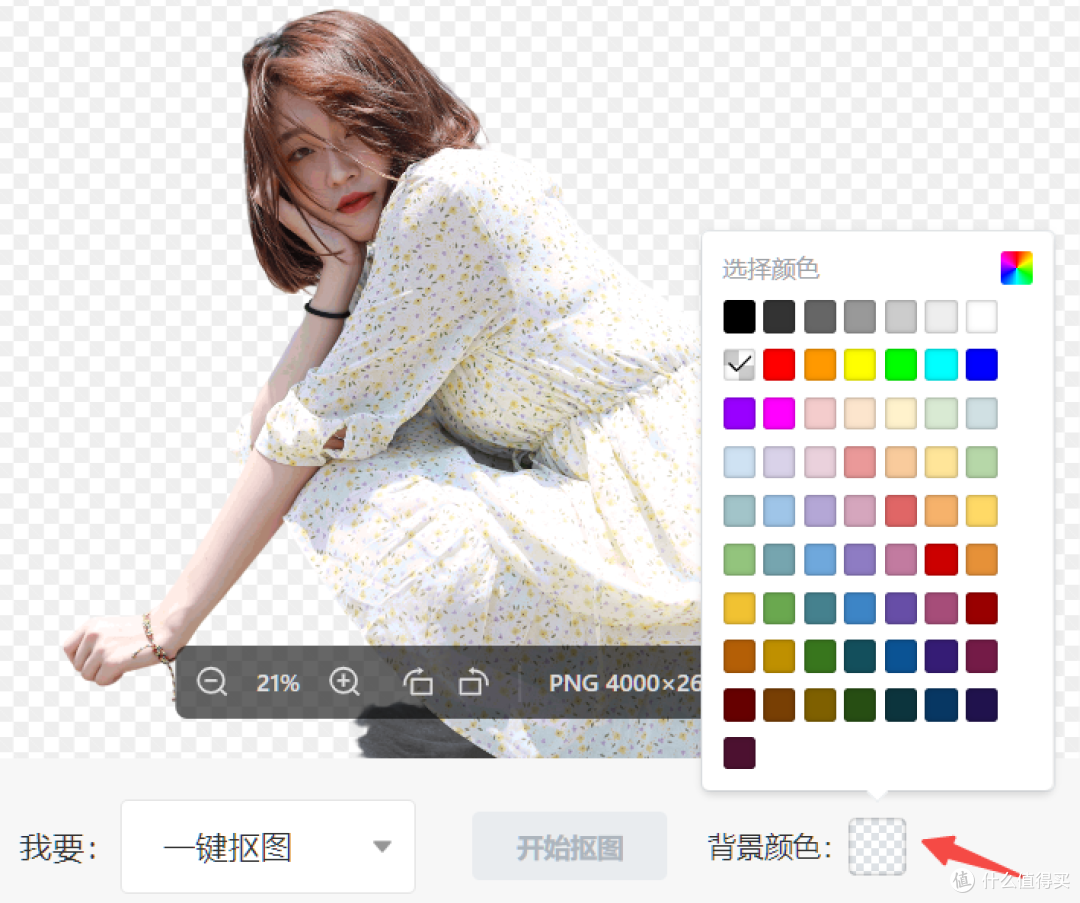This screenshot has width=1080, height=903.
Task: Select the checked transparent swatch in palette
Action: coord(739,365)
